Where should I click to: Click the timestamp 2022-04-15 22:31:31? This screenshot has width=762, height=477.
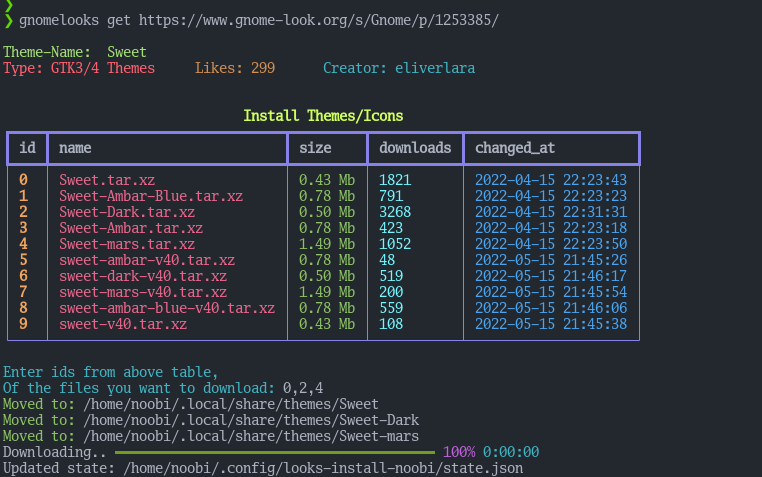(x=551, y=212)
